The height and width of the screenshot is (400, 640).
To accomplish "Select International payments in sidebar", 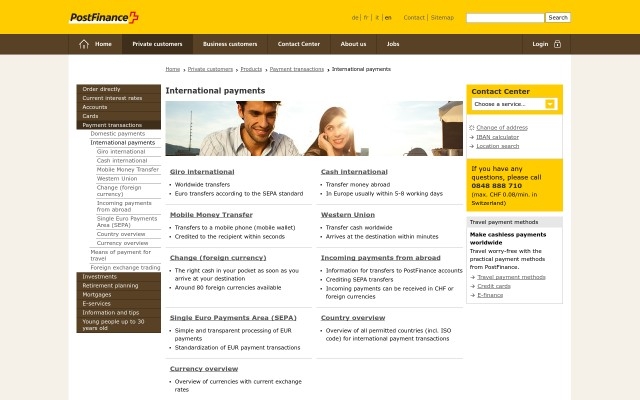I will 122,142.
